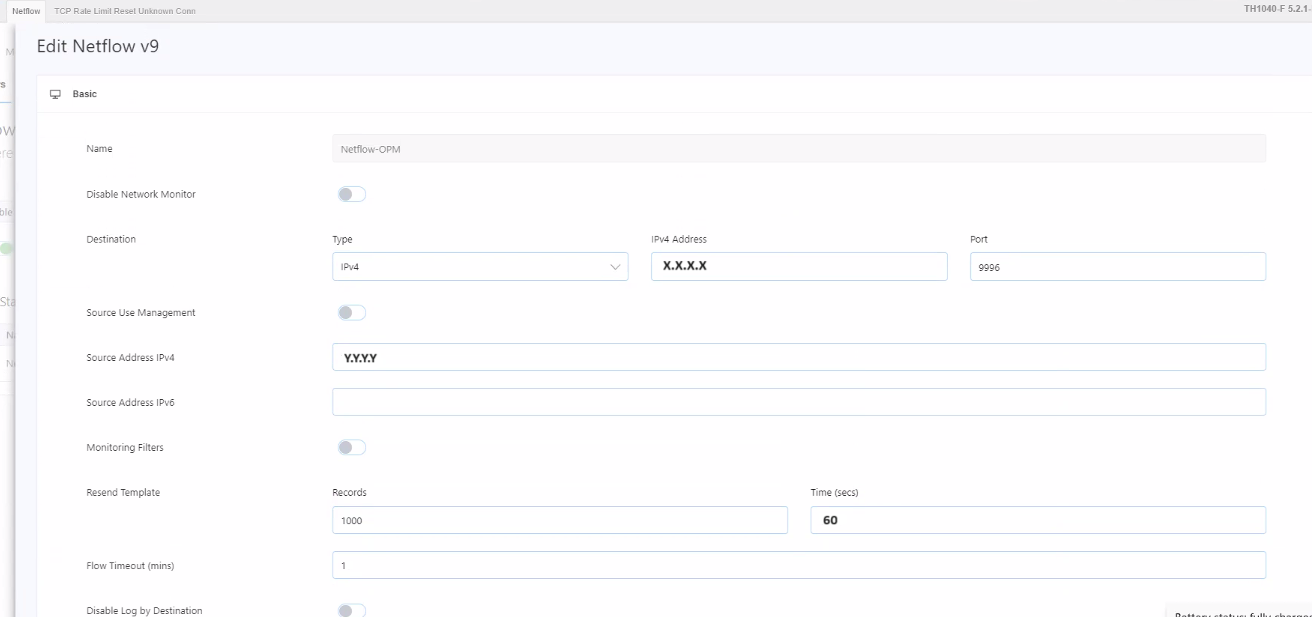The image size is (1312, 617).
Task: Click the Records field showing 1000
Action: pos(559,520)
